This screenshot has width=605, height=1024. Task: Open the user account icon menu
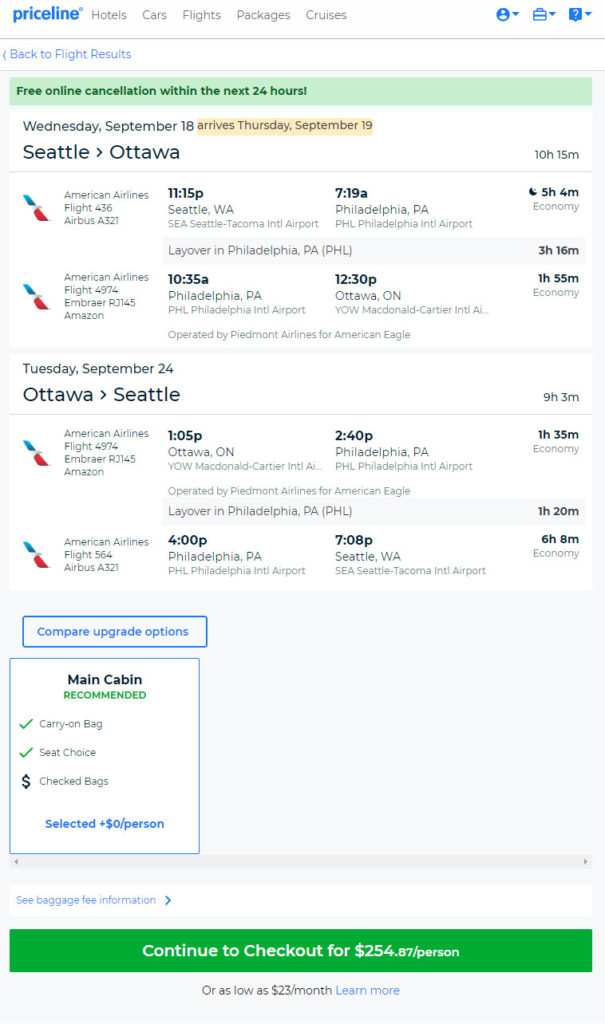(507, 14)
